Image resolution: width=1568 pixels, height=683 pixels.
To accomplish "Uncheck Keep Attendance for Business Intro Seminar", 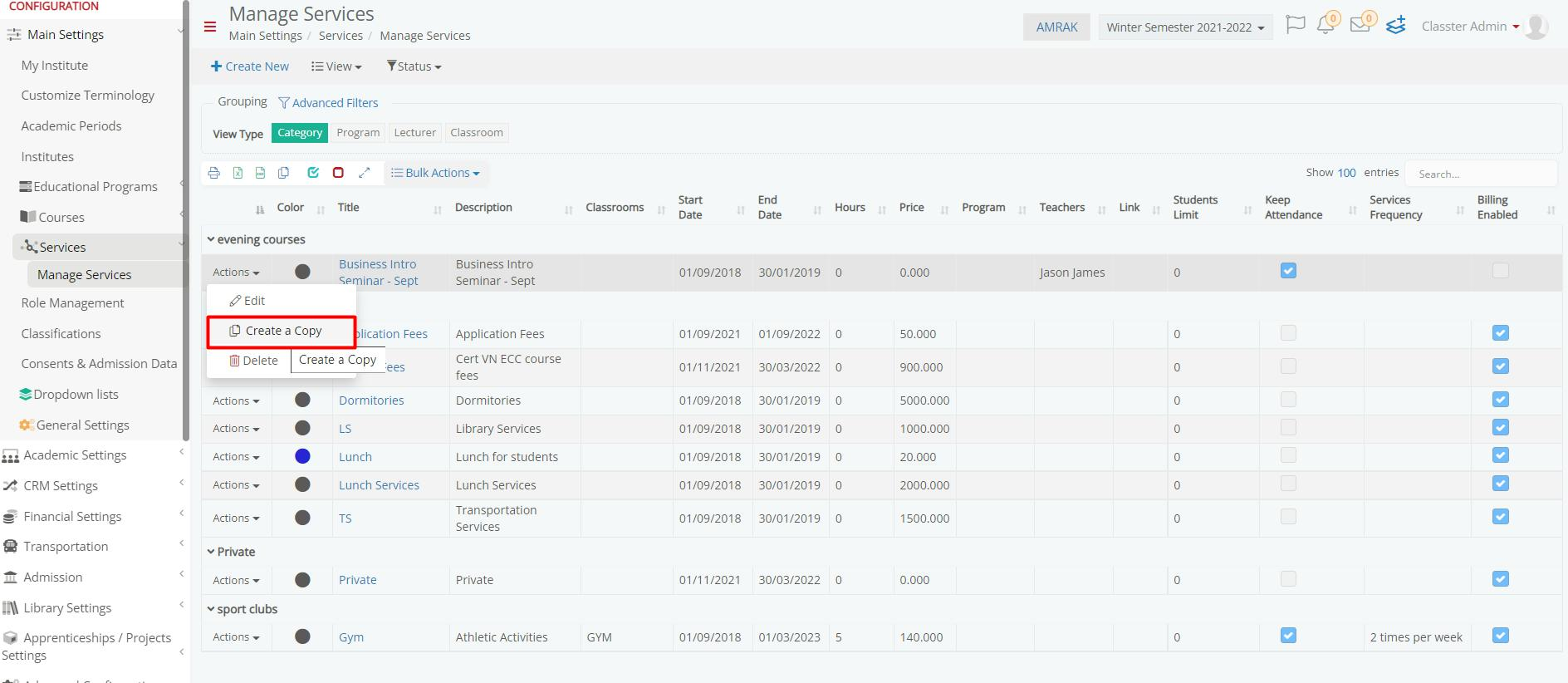I will point(1288,271).
